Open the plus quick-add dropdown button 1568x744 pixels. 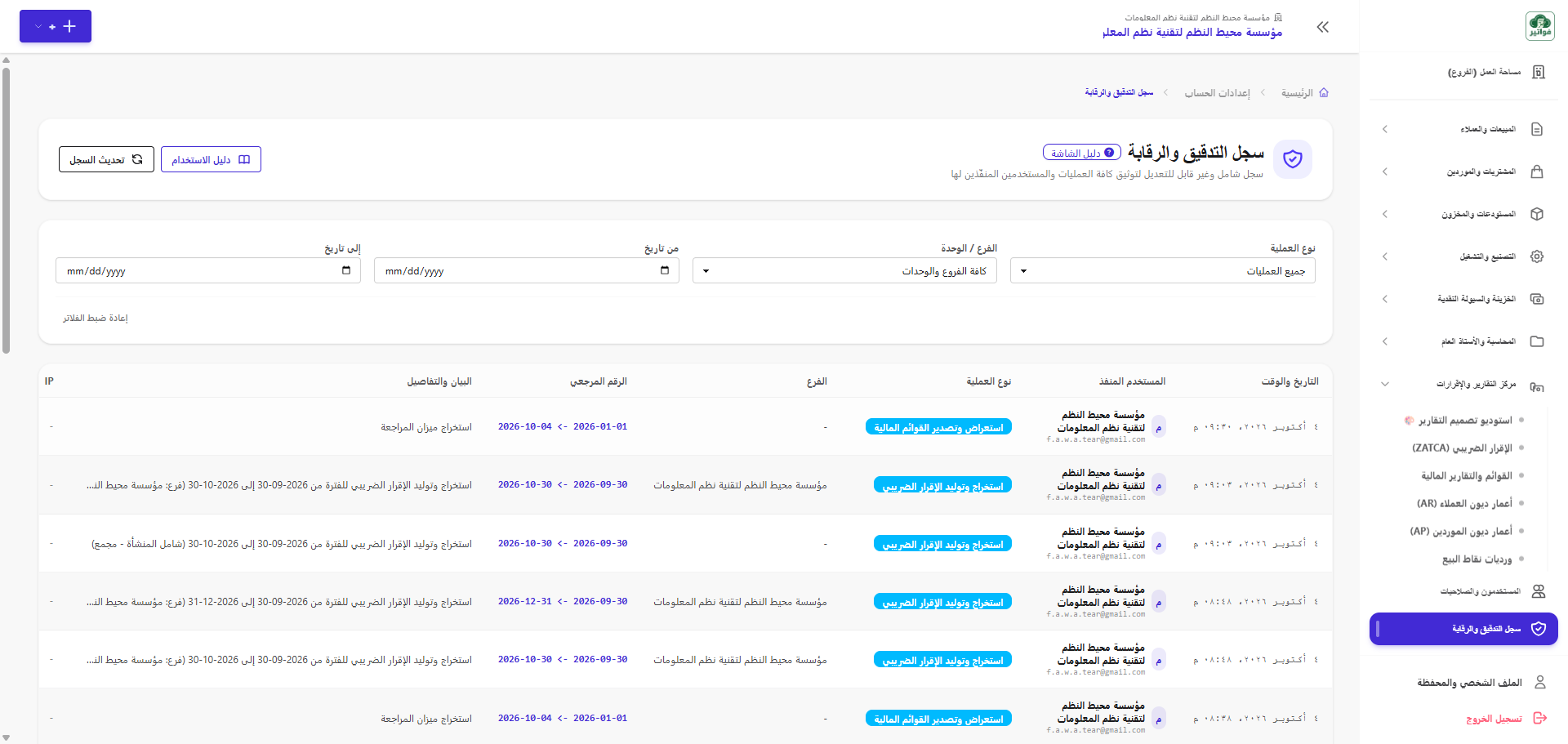pos(56,26)
